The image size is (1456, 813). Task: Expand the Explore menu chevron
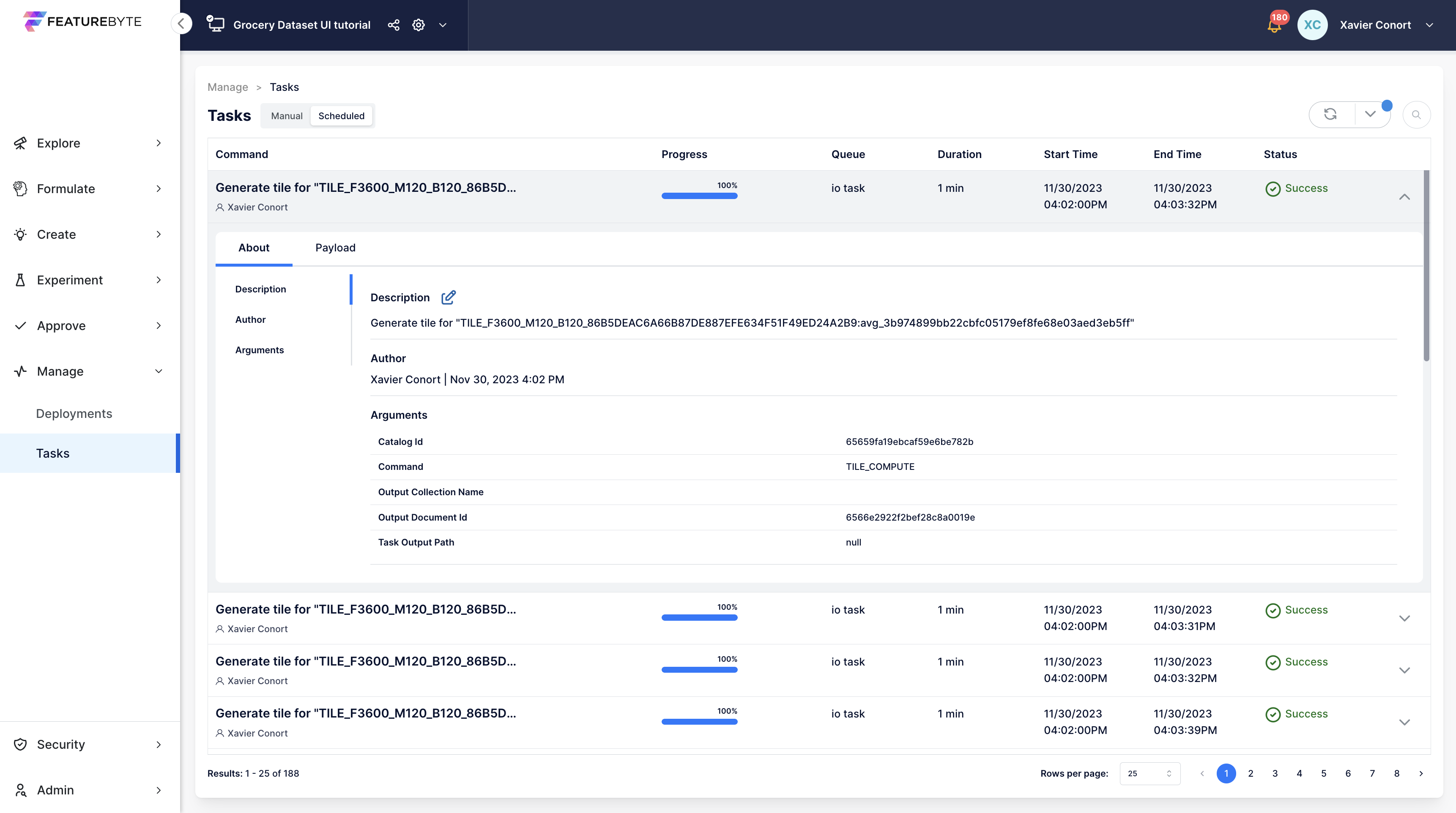(159, 143)
